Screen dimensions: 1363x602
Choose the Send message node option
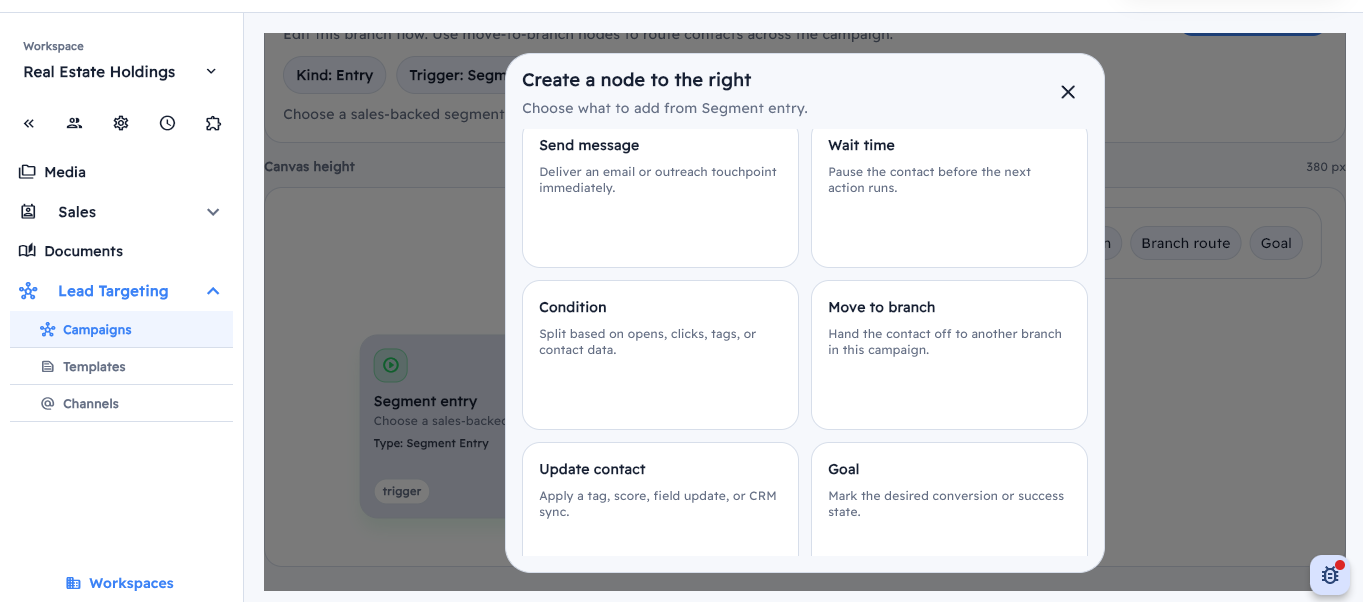point(660,196)
